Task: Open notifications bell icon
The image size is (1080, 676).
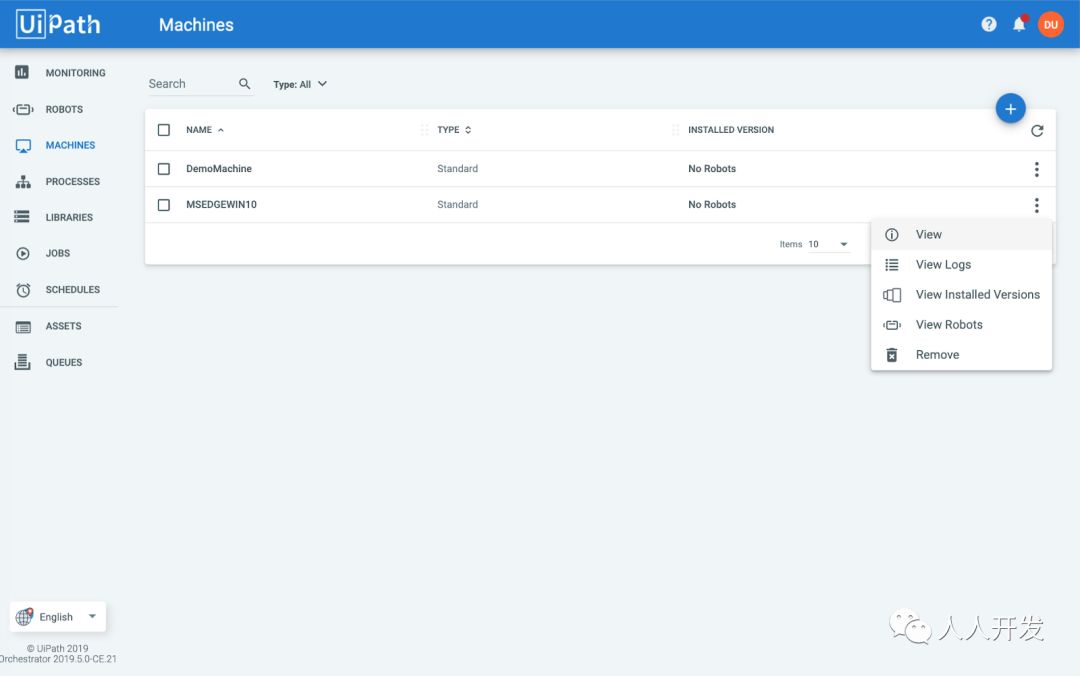Action: [1019, 24]
